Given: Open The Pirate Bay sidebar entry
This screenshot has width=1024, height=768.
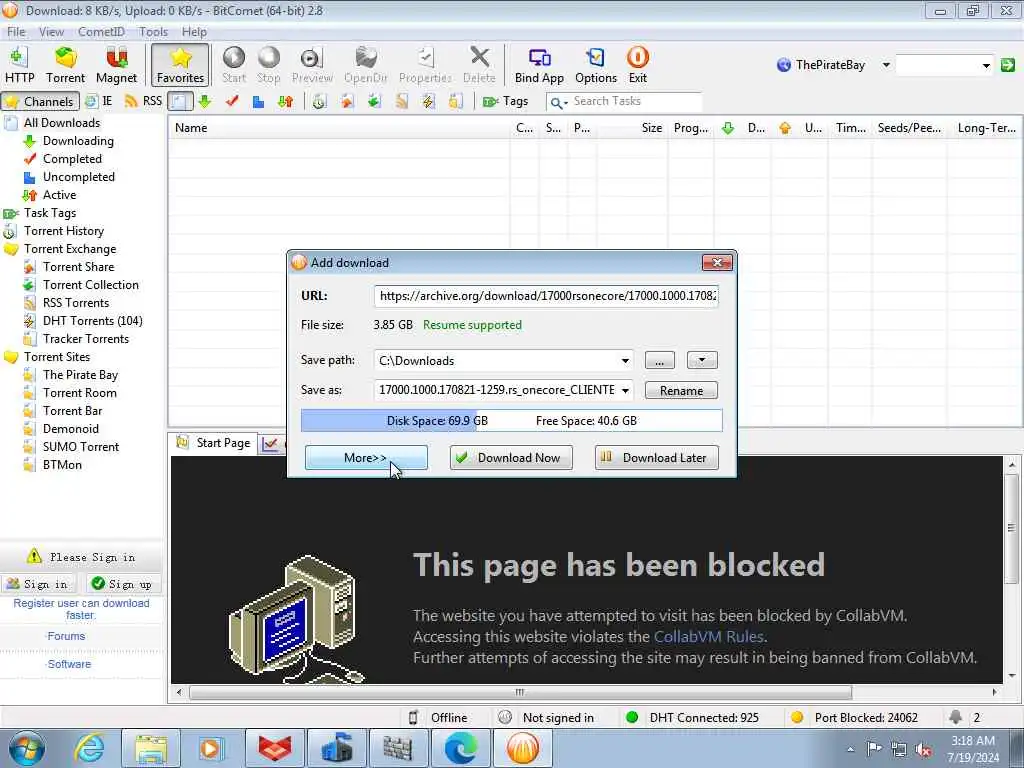Looking at the screenshot, I should tap(80, 375).
